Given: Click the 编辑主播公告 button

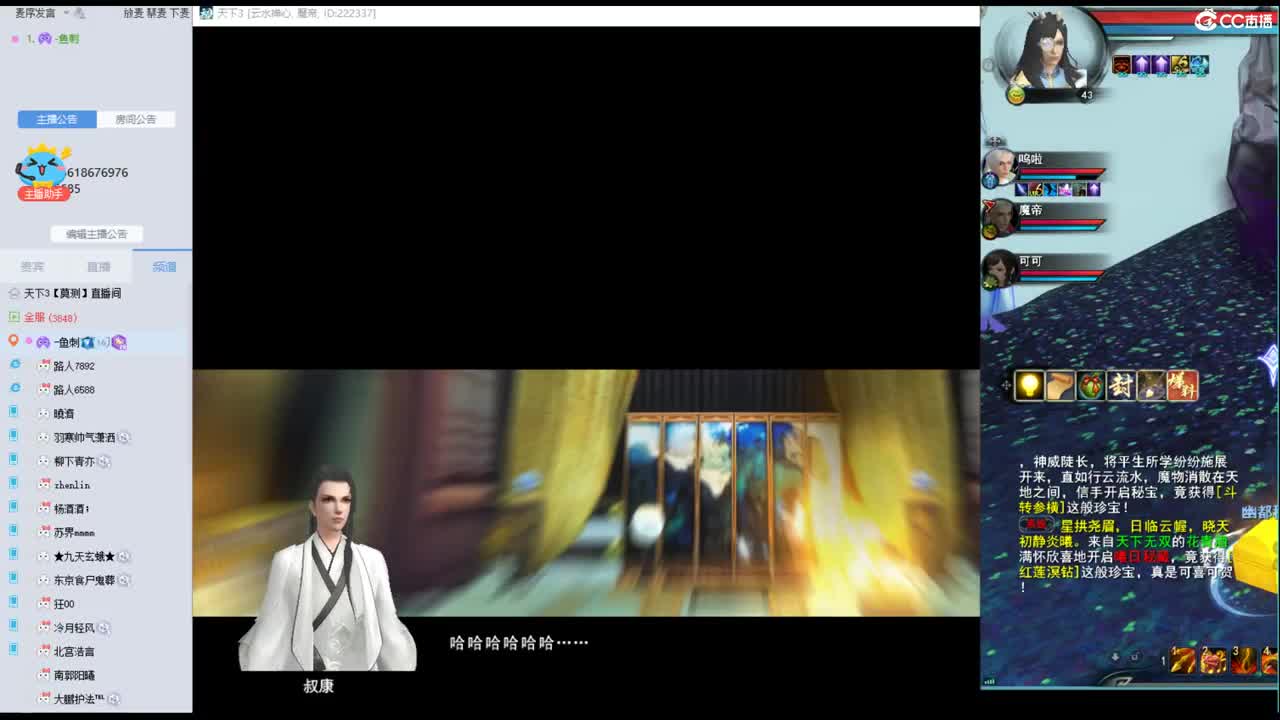Looking at the screenshot, I should [97, 234].
